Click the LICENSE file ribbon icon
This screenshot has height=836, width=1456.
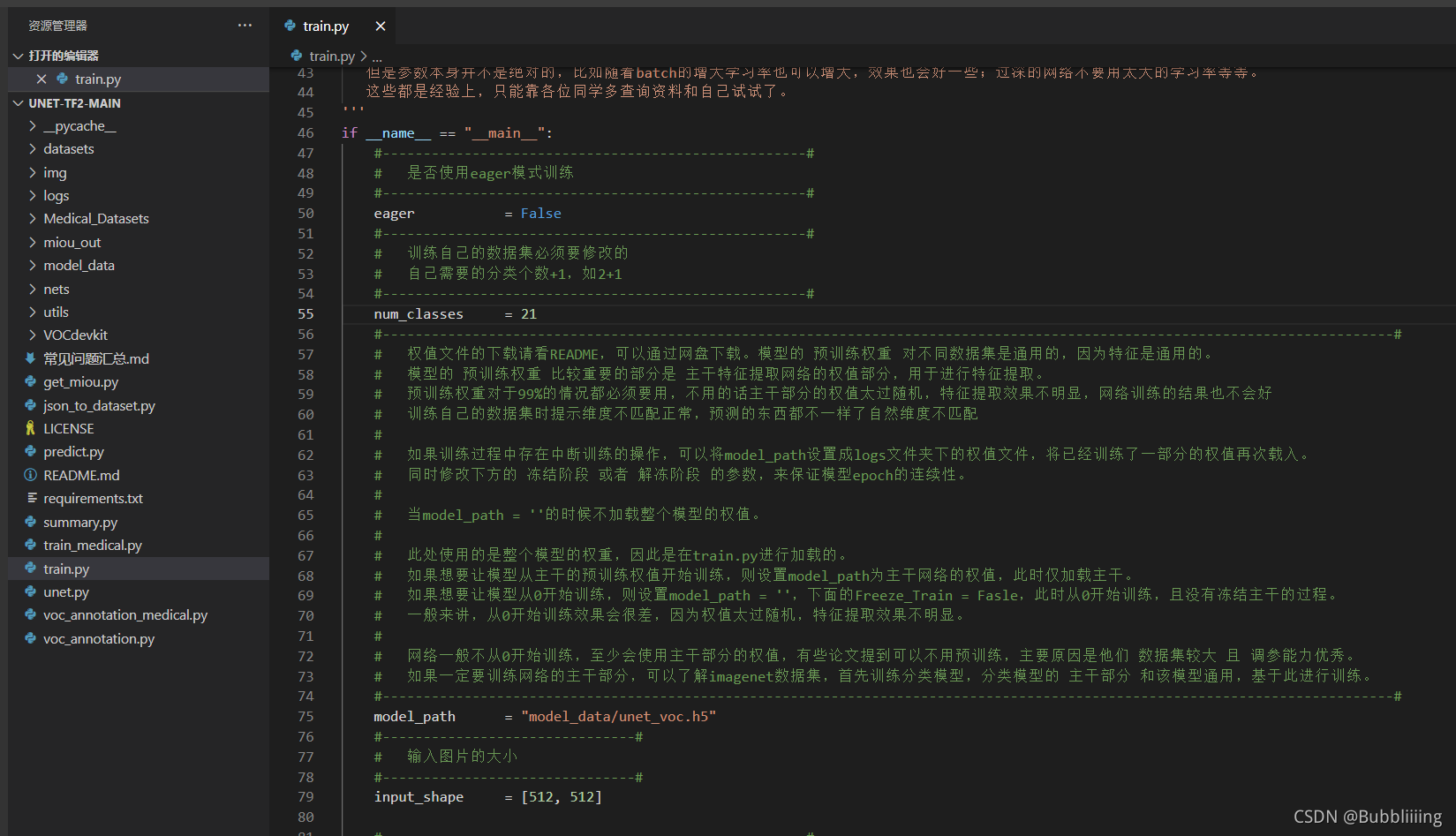[x=31, y=428]
